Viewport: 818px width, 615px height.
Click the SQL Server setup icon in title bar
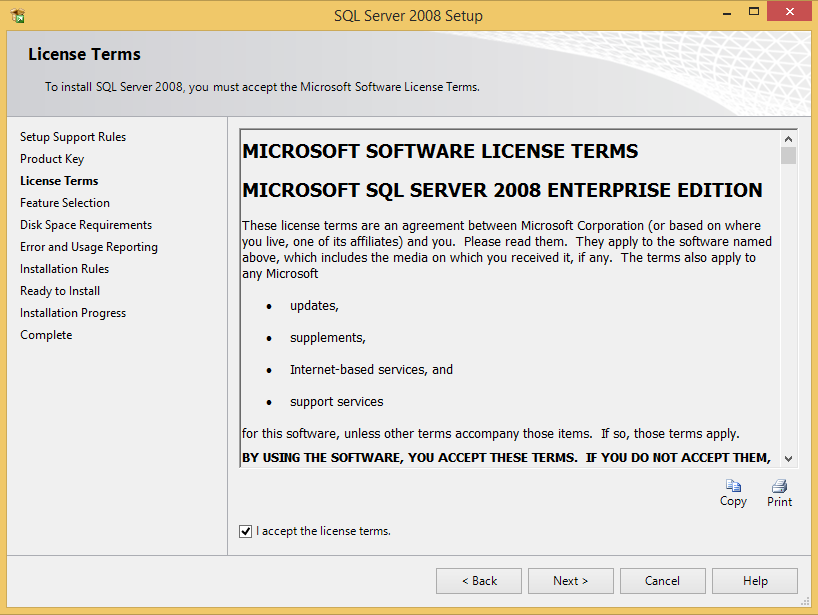click(18, 16)
